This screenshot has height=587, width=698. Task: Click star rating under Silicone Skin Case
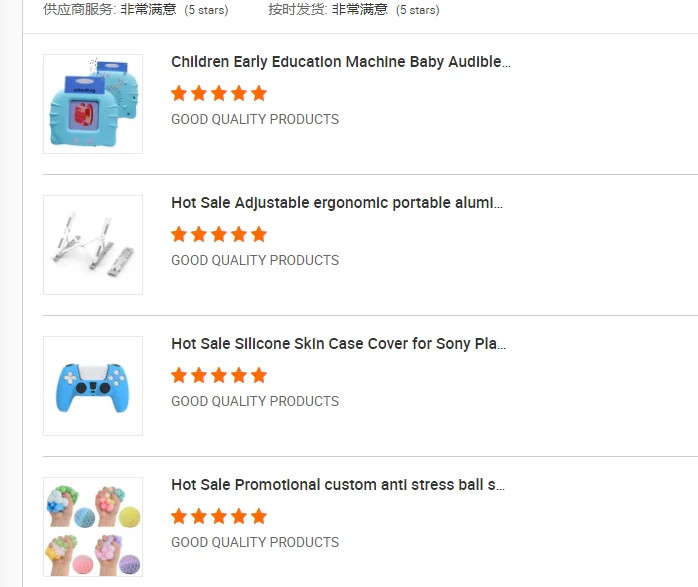(x=219, y=375)
